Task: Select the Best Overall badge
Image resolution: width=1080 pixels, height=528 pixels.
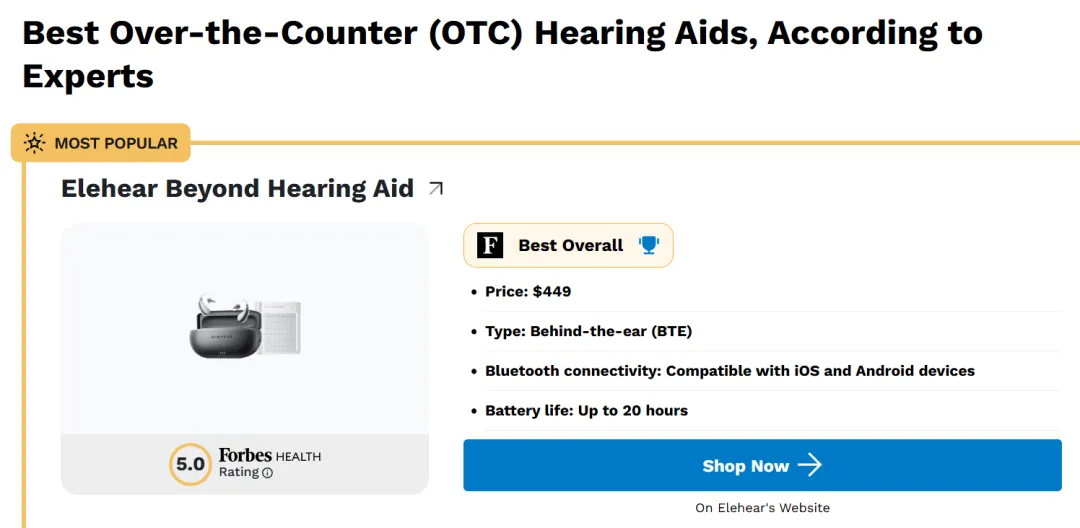Action: [x=568, y=245]
